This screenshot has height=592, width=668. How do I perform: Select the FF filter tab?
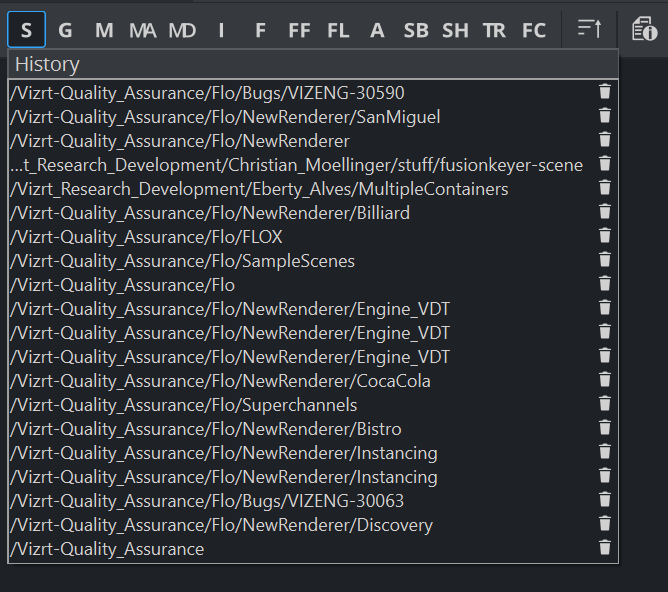(x=299, y=30)
